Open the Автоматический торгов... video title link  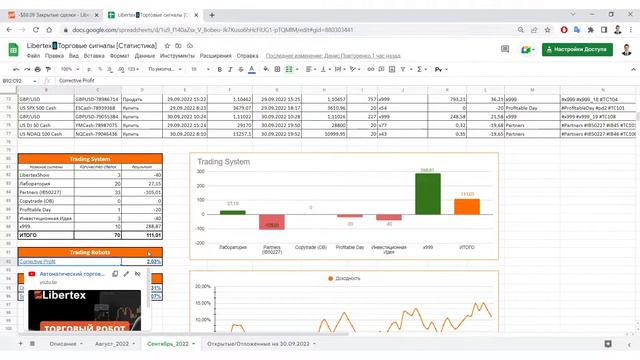[x=72, y=274]
